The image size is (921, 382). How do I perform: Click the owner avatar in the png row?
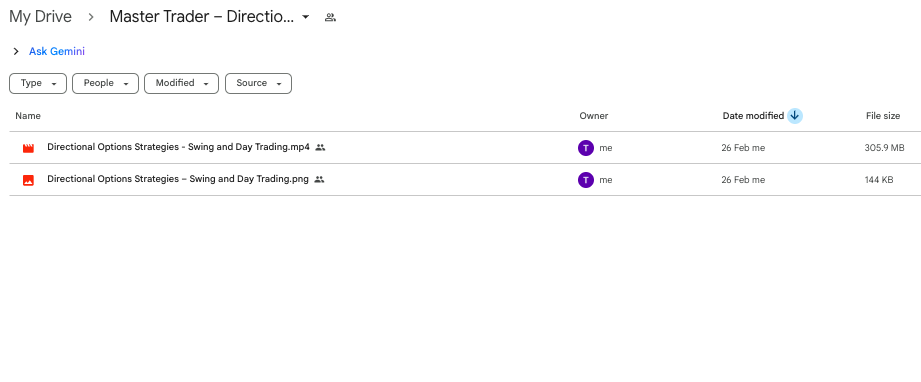586,180
